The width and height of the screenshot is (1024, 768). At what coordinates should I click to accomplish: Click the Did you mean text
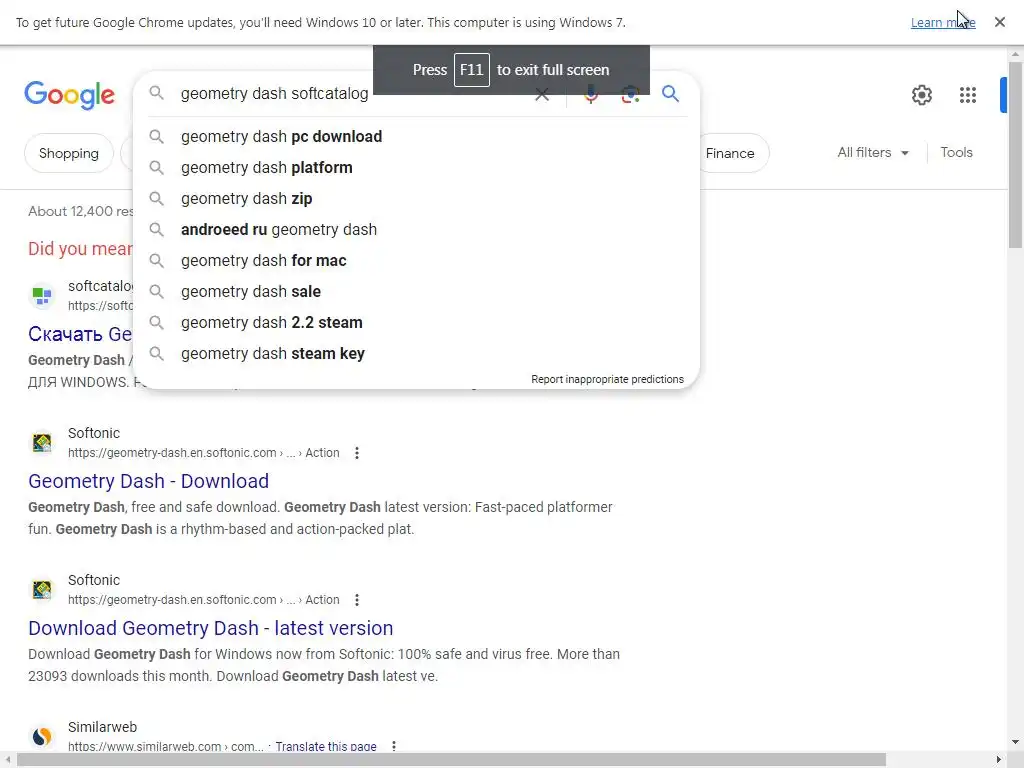[80, 249]
